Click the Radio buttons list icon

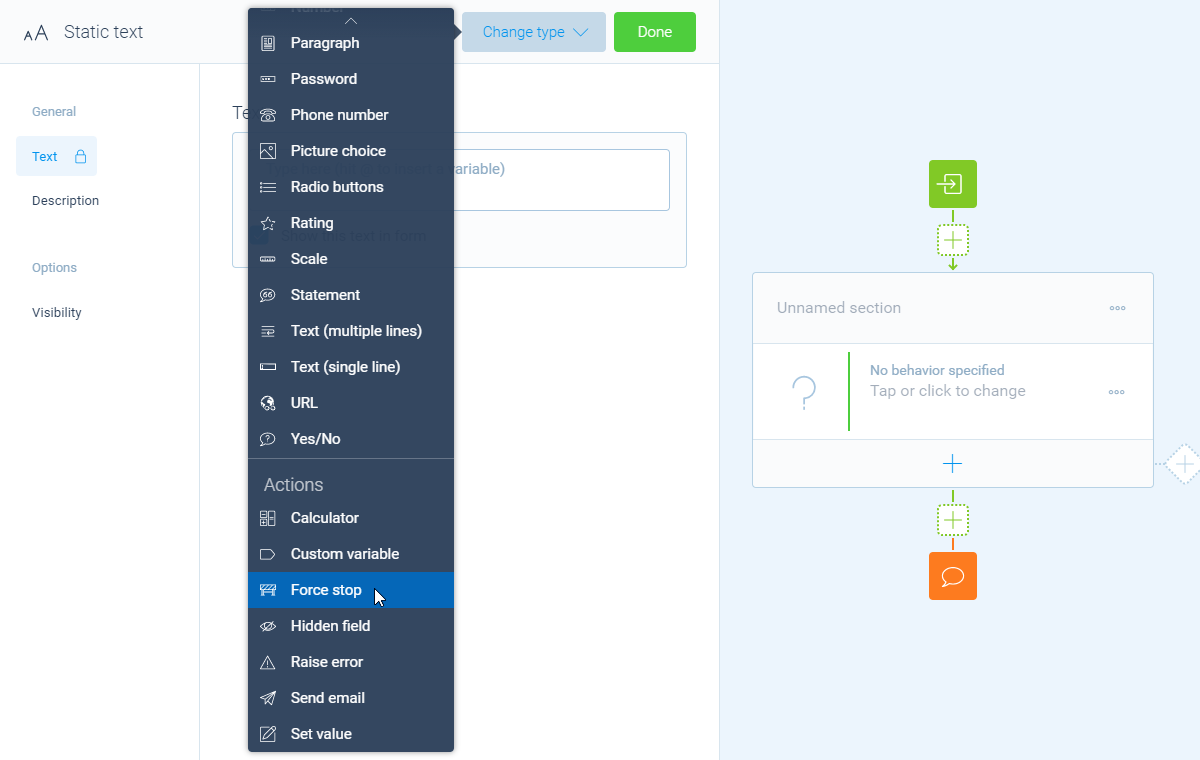tap(267, 187)
